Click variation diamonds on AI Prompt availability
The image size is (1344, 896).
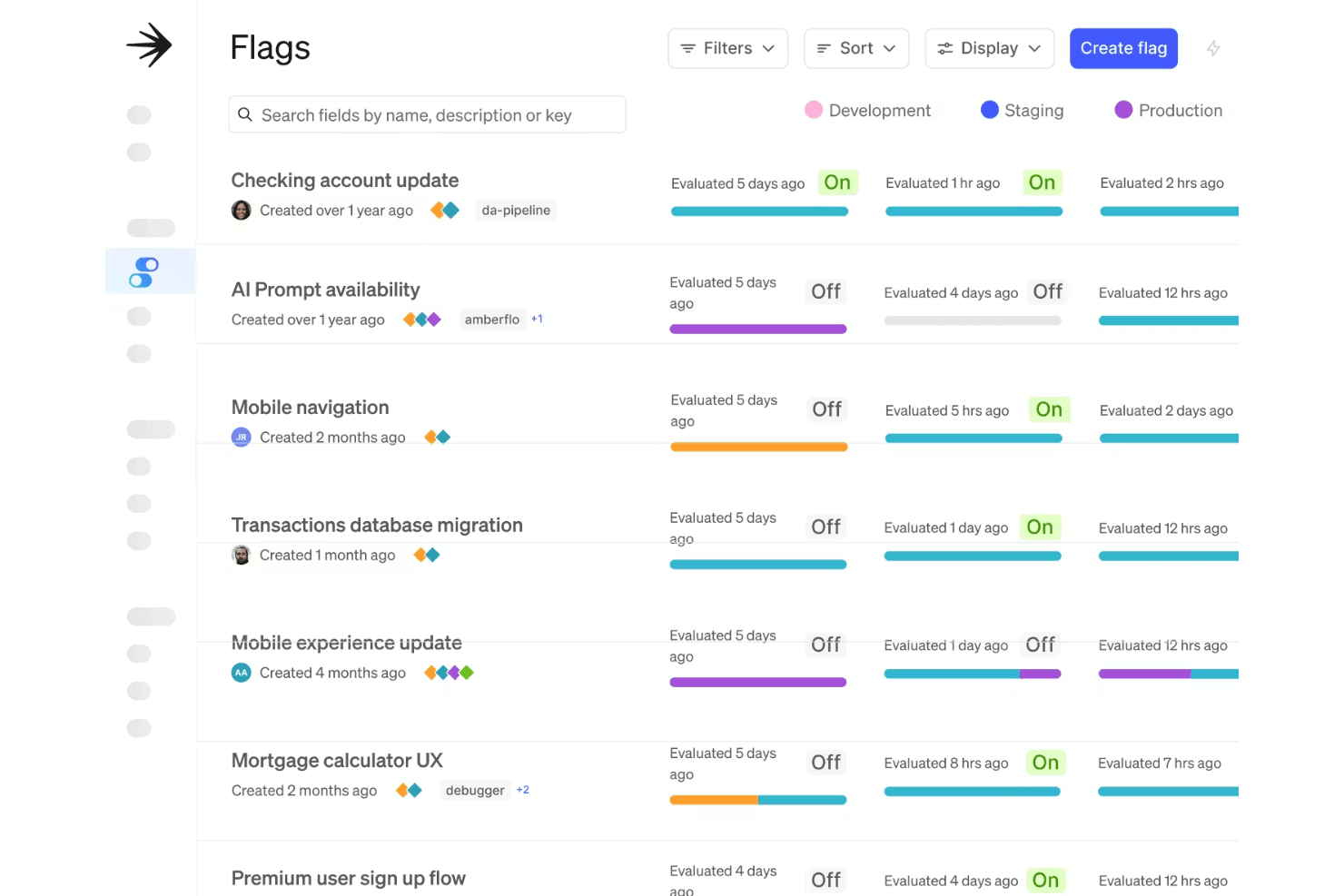[422, 320]
